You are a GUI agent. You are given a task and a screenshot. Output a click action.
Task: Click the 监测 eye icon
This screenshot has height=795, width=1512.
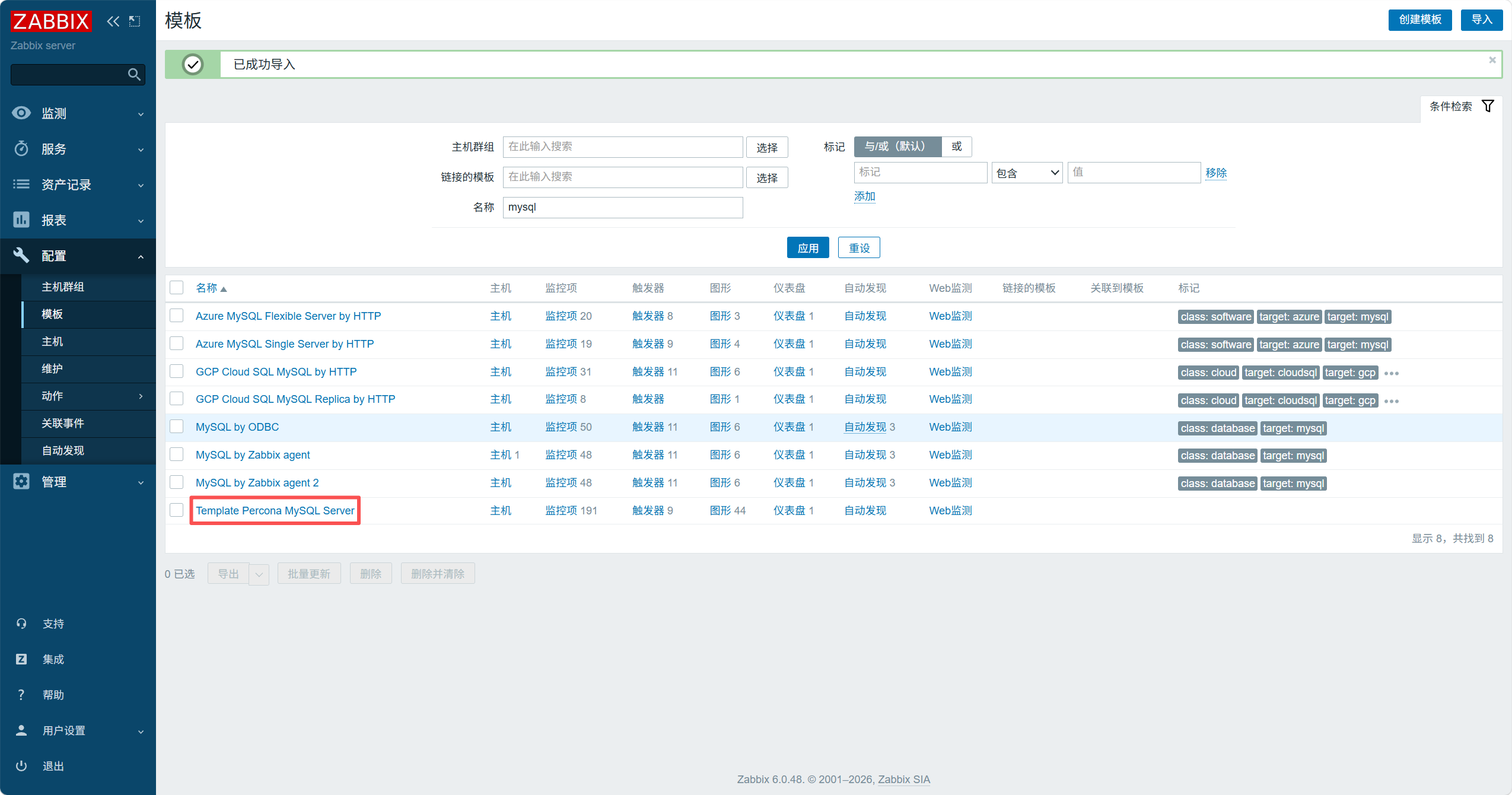pos(21,113)
